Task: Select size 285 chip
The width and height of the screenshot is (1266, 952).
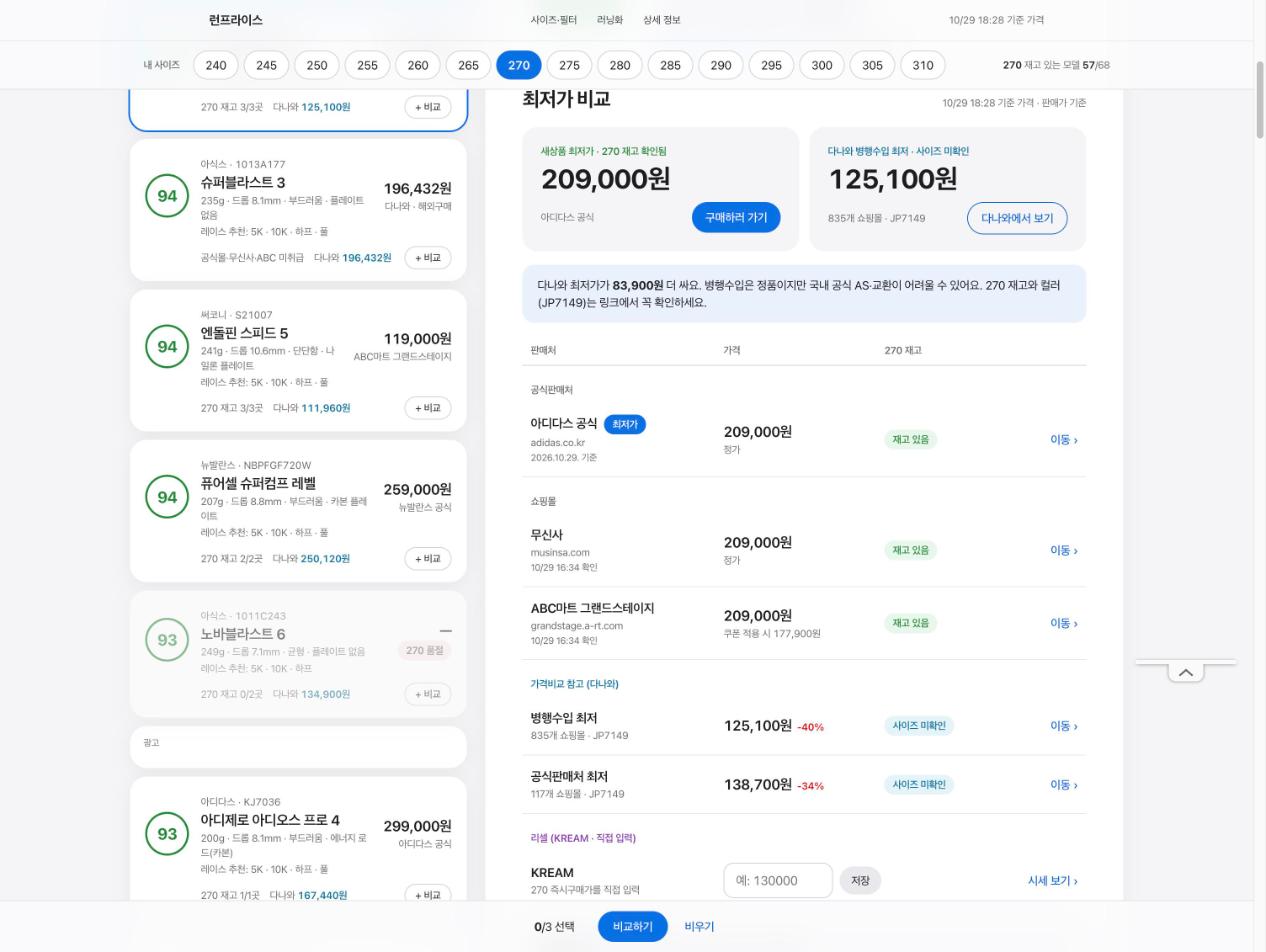Action: click(670, 65)
